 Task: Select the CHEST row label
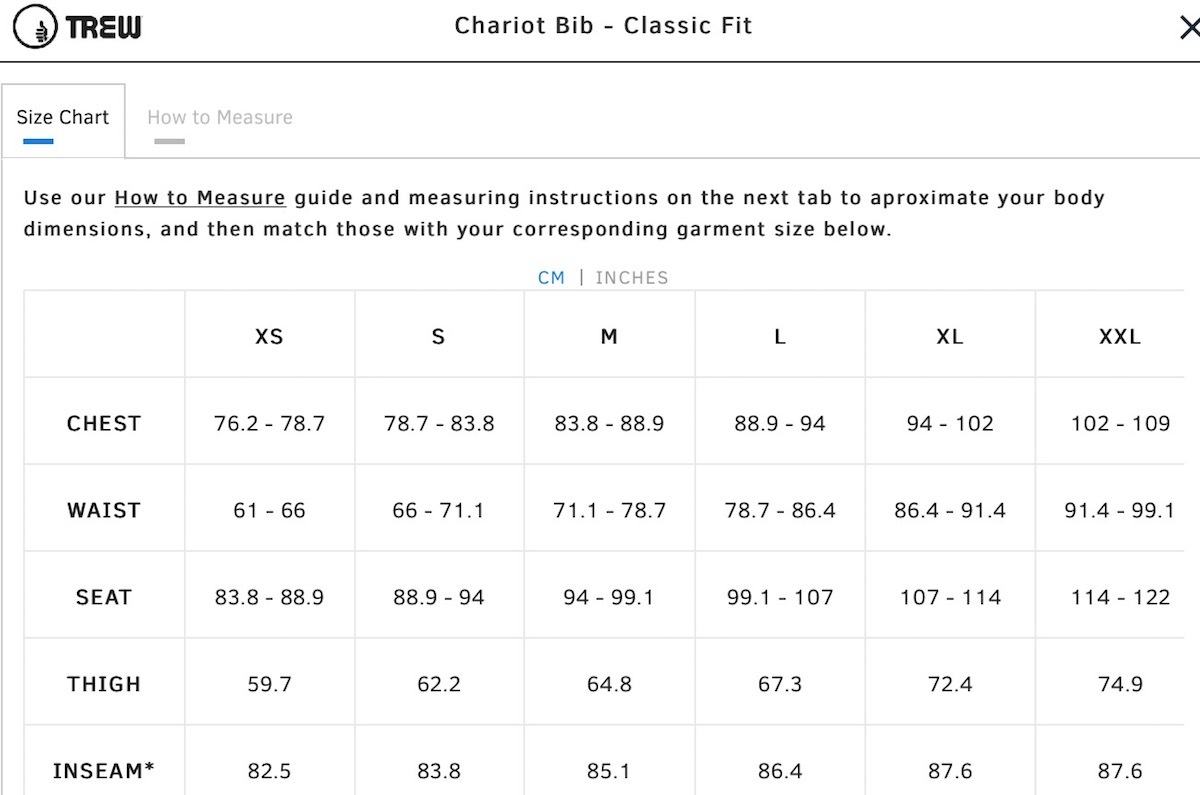[104, 424]
